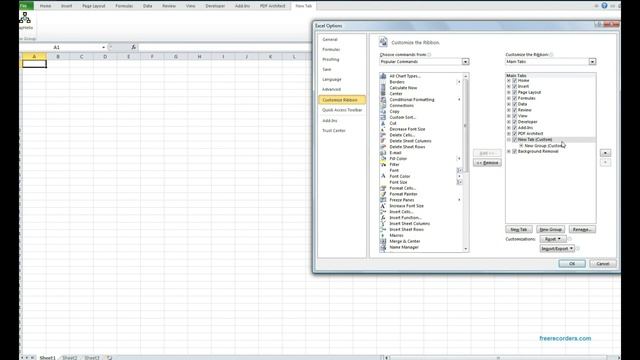This screenshot has width=640, height=360.
Task: Click the New Tab button in dialog
Action: point(519,229)
